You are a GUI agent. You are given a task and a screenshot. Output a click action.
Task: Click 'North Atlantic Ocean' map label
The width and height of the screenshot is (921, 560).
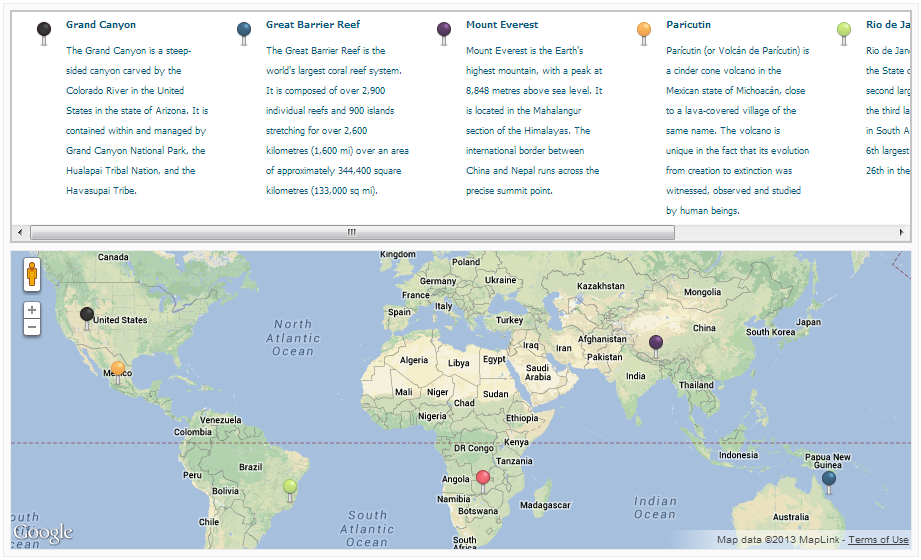[x=293, y=338]
